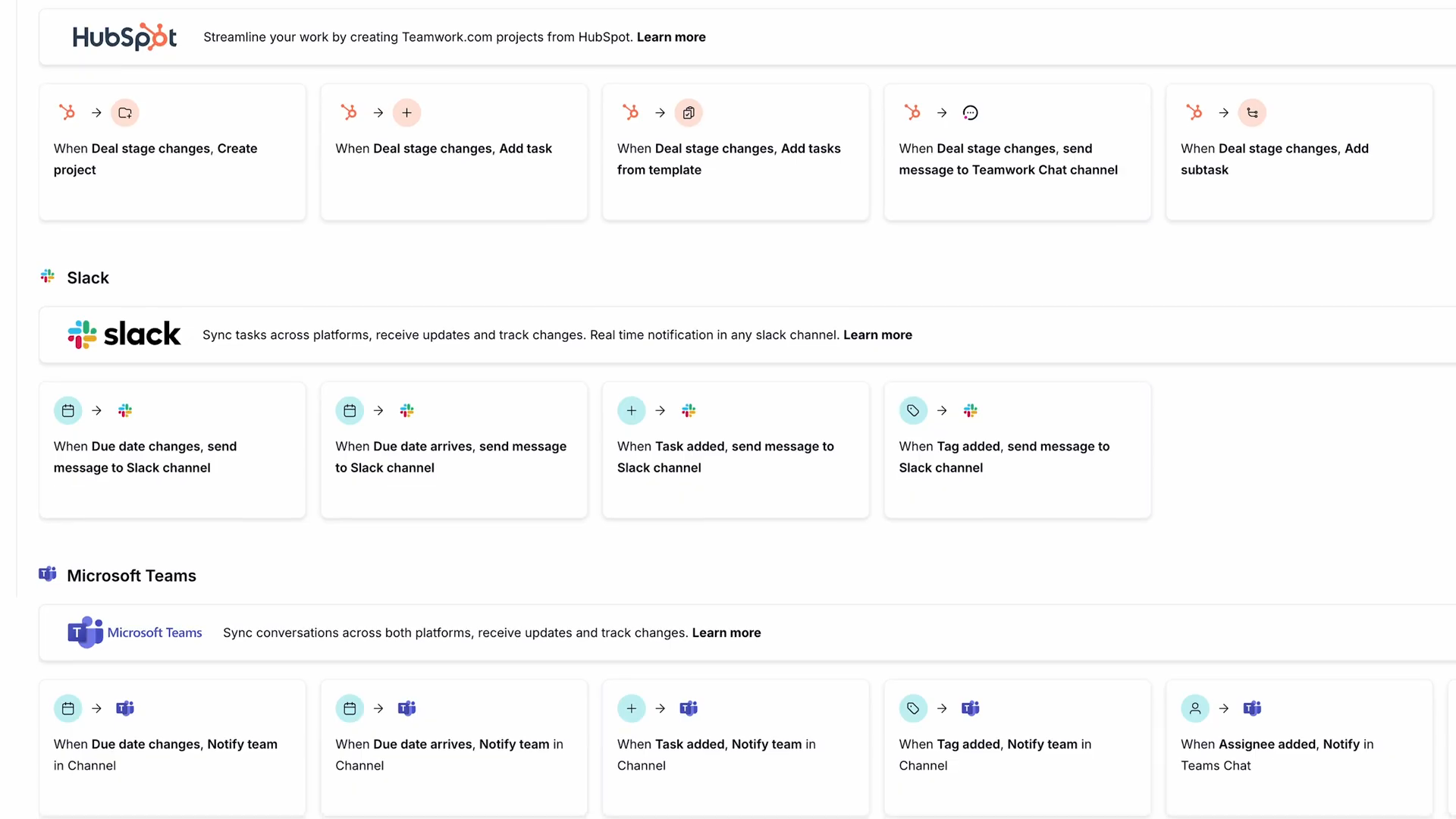The image size is (1456, 819).
Task: Click the plus icon in the HubSpot Add task card
Action: (x=407, y=113)
